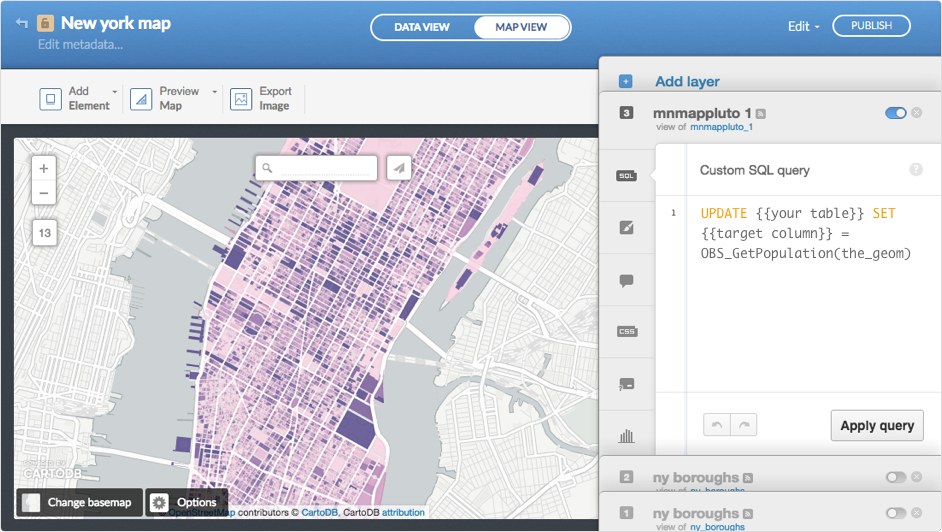This screenshot has width=942, height=532.
Task: Click the zoom level 13 indicator
Action: click(x=45, y=233)
